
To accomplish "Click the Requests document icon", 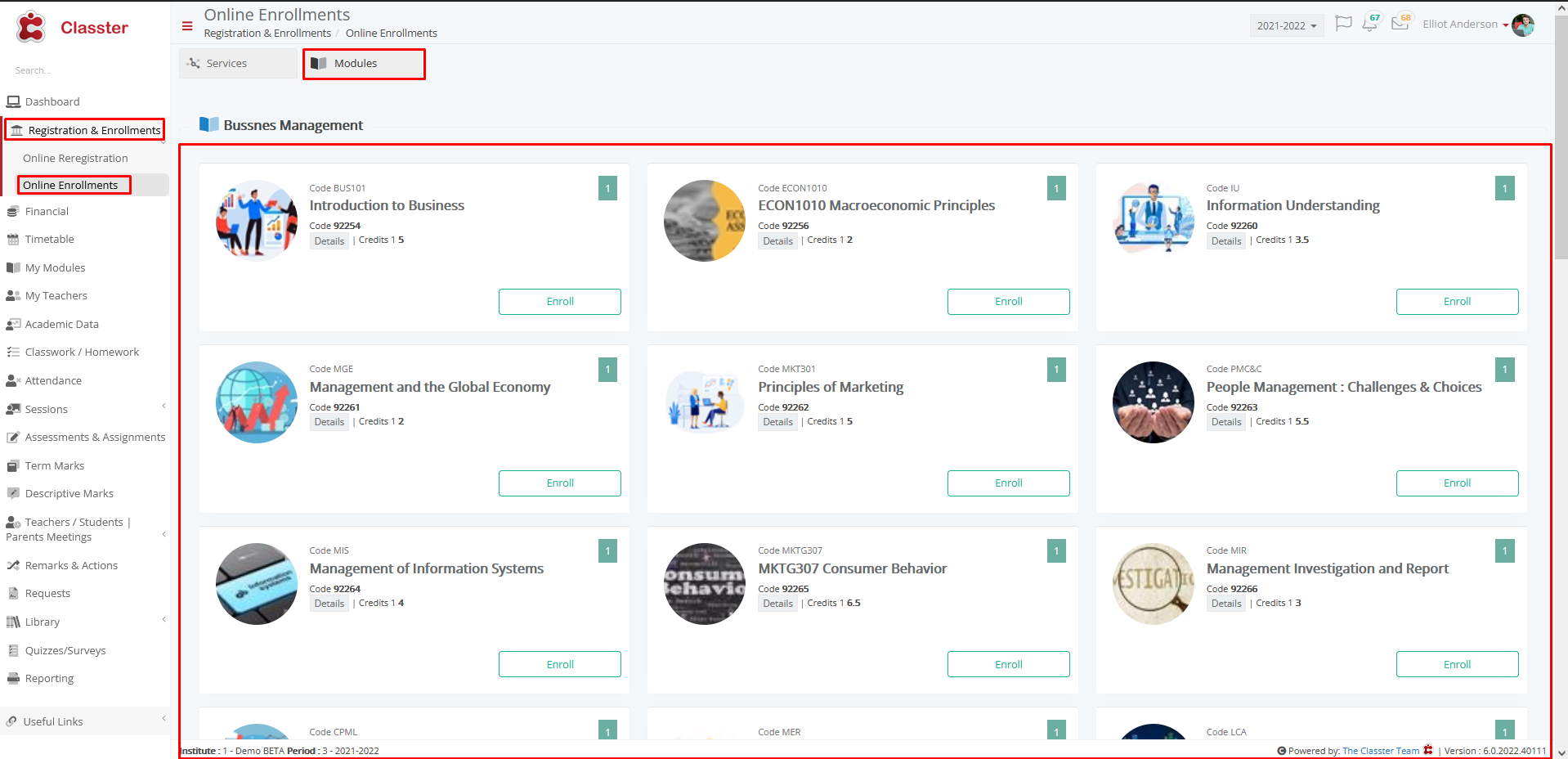I will click(x=13, y=594).
